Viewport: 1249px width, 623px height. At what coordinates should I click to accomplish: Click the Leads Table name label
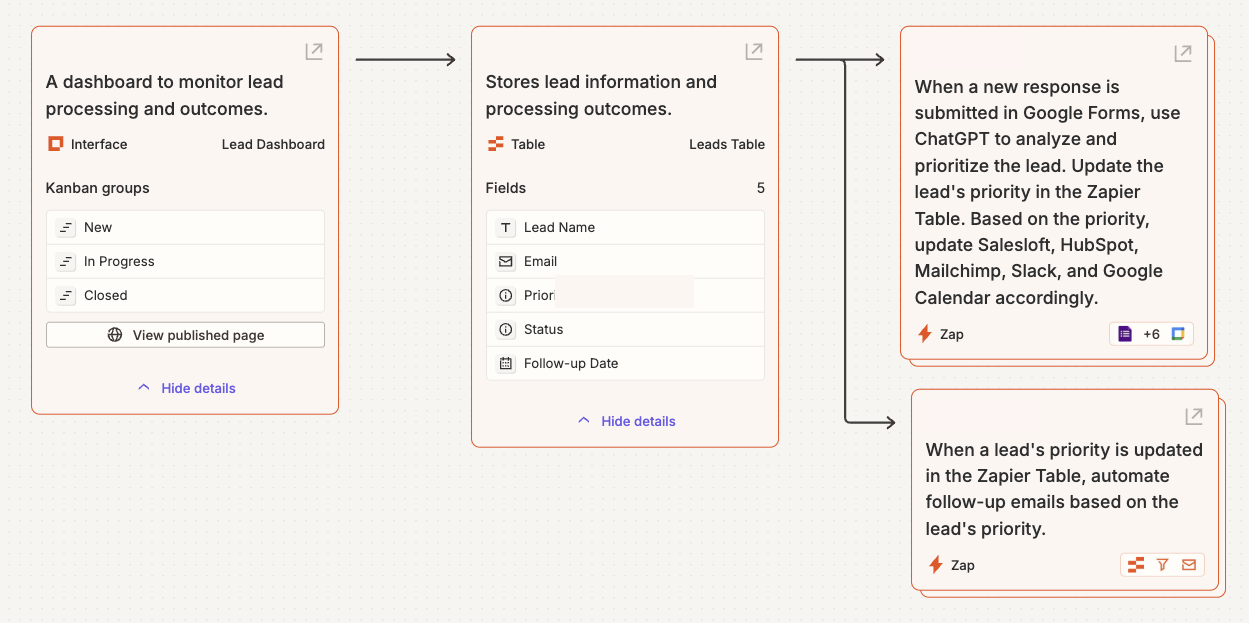point(727,144)
